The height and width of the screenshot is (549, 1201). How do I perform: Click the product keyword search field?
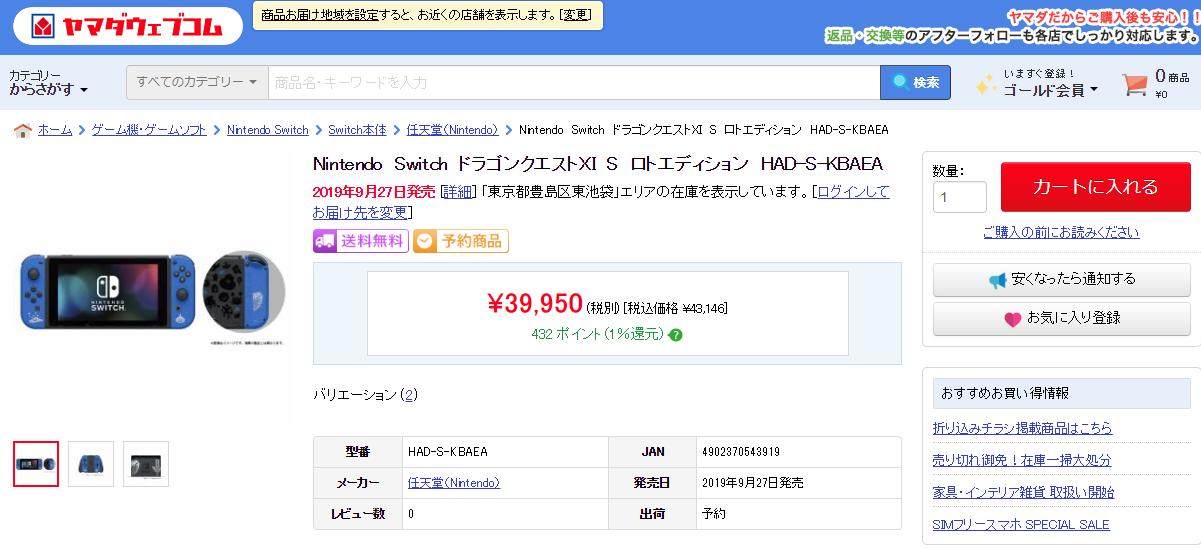[573, 82]
